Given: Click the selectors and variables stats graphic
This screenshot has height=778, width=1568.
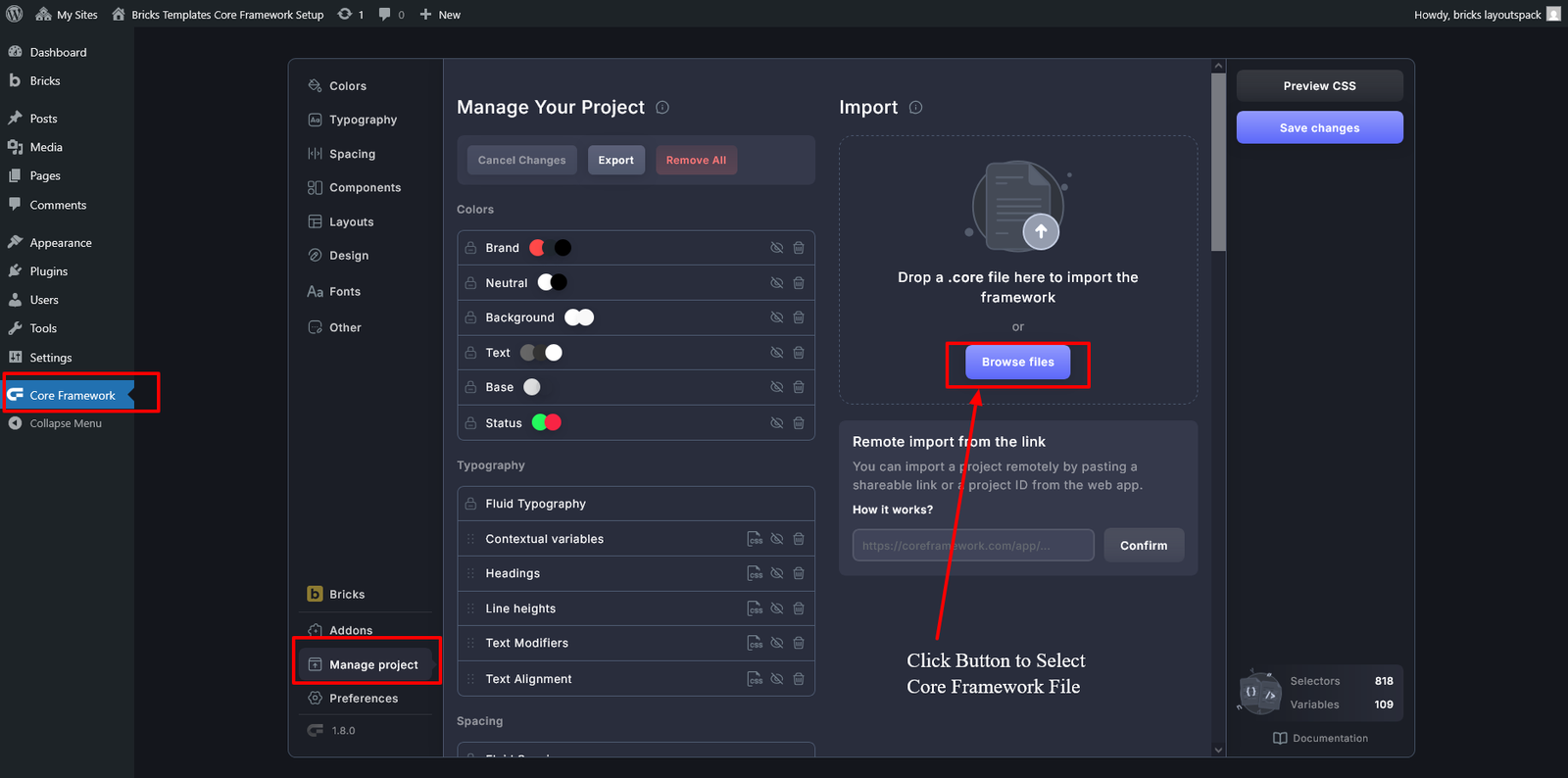Looking at the screenshot, I should (1259, 692).
